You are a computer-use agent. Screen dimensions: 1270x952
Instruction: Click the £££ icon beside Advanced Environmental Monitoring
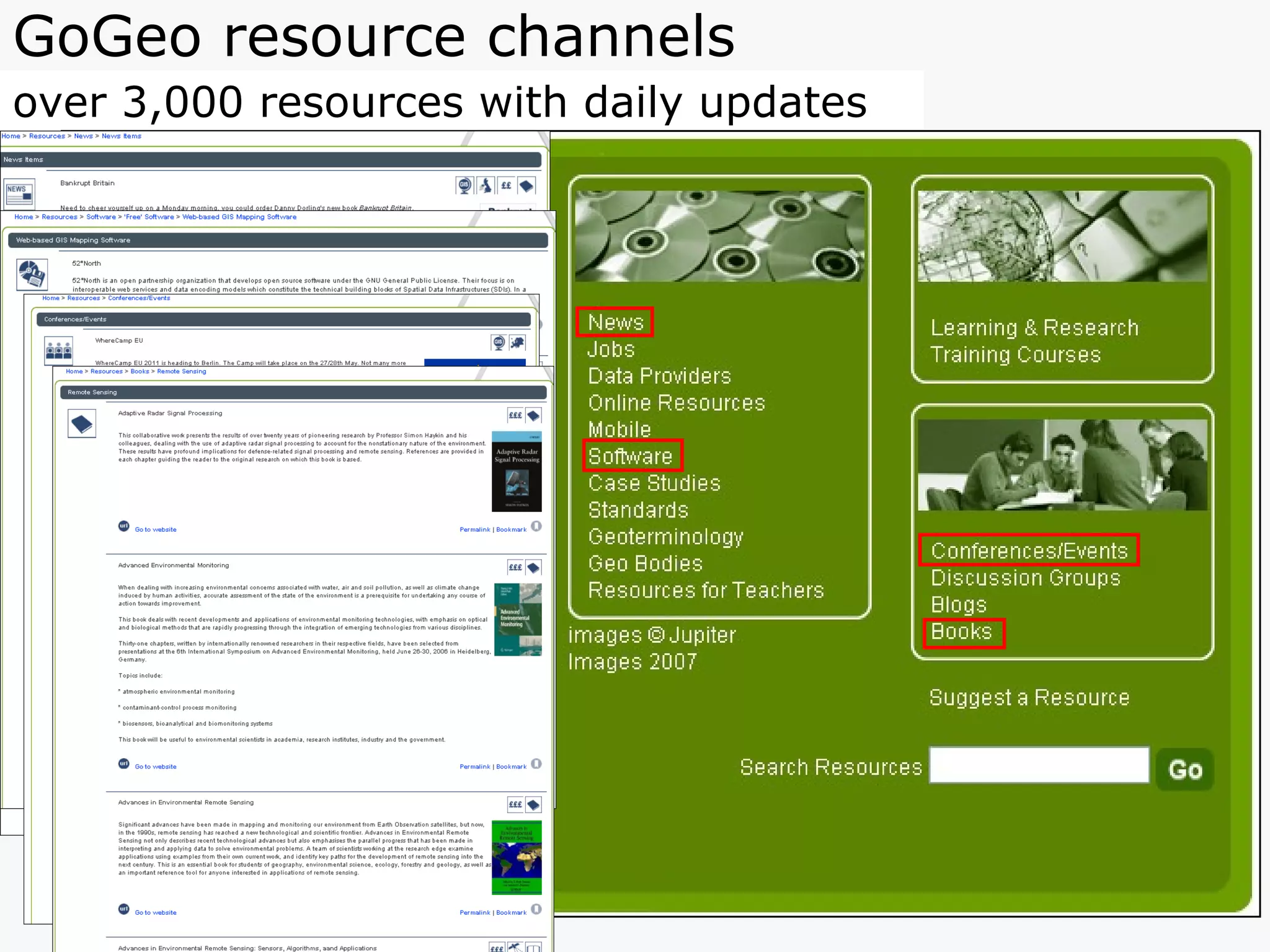coord(515,567)
